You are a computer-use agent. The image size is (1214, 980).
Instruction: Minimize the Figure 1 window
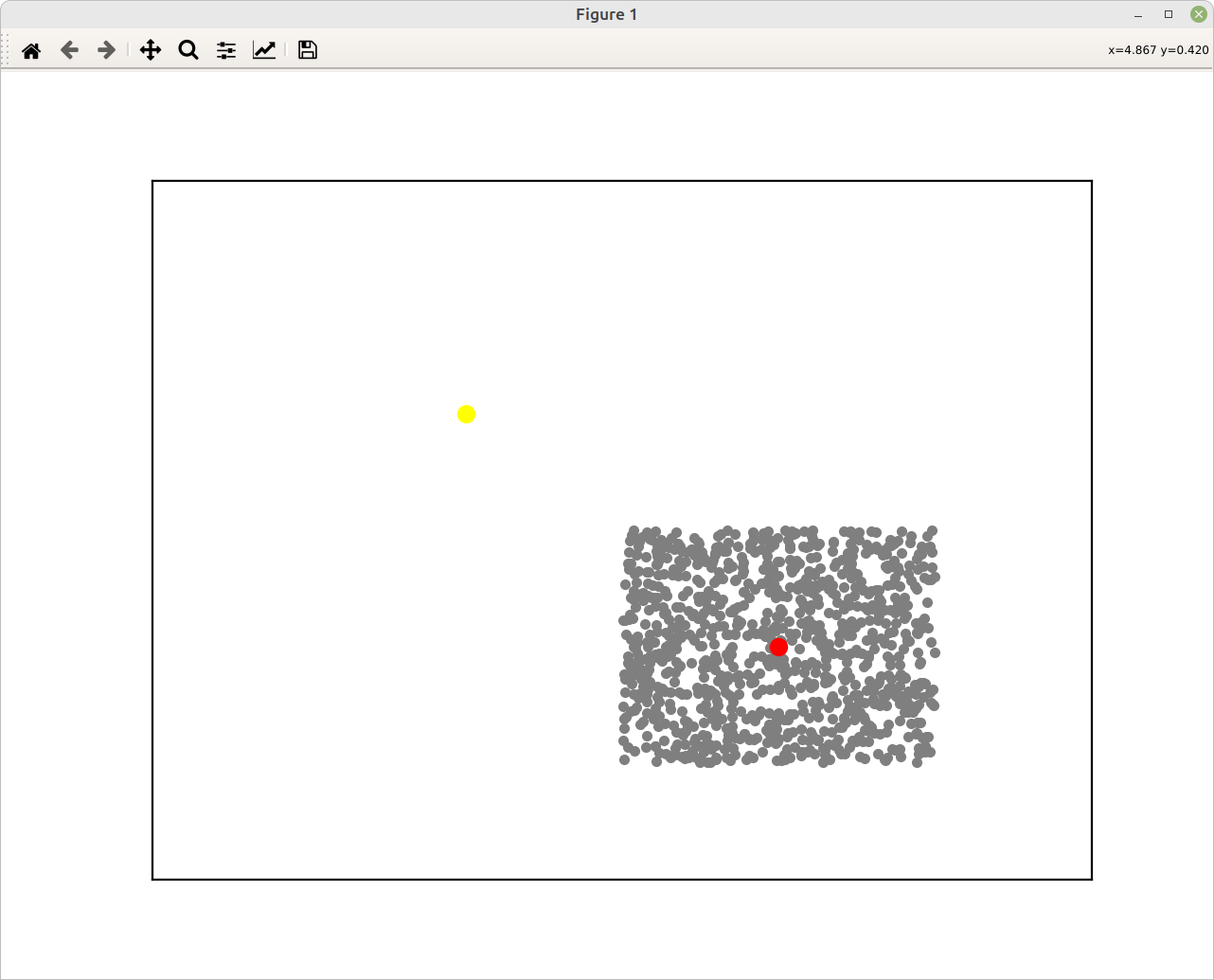tap(1138, 14)
